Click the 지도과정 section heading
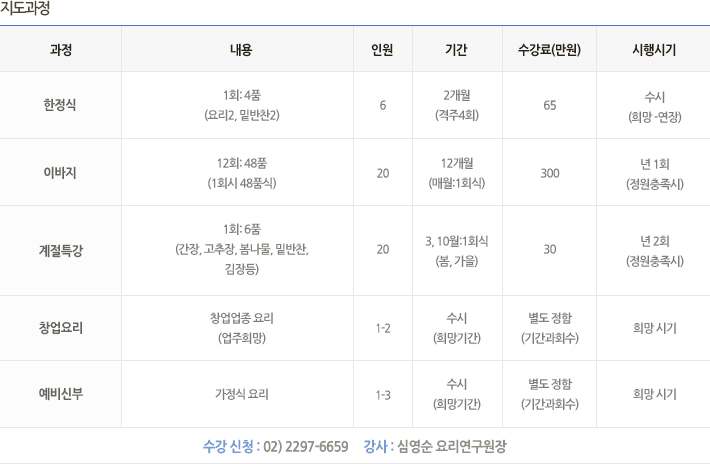710x464 pixels. pyautogui.click(x=25, y=8)
